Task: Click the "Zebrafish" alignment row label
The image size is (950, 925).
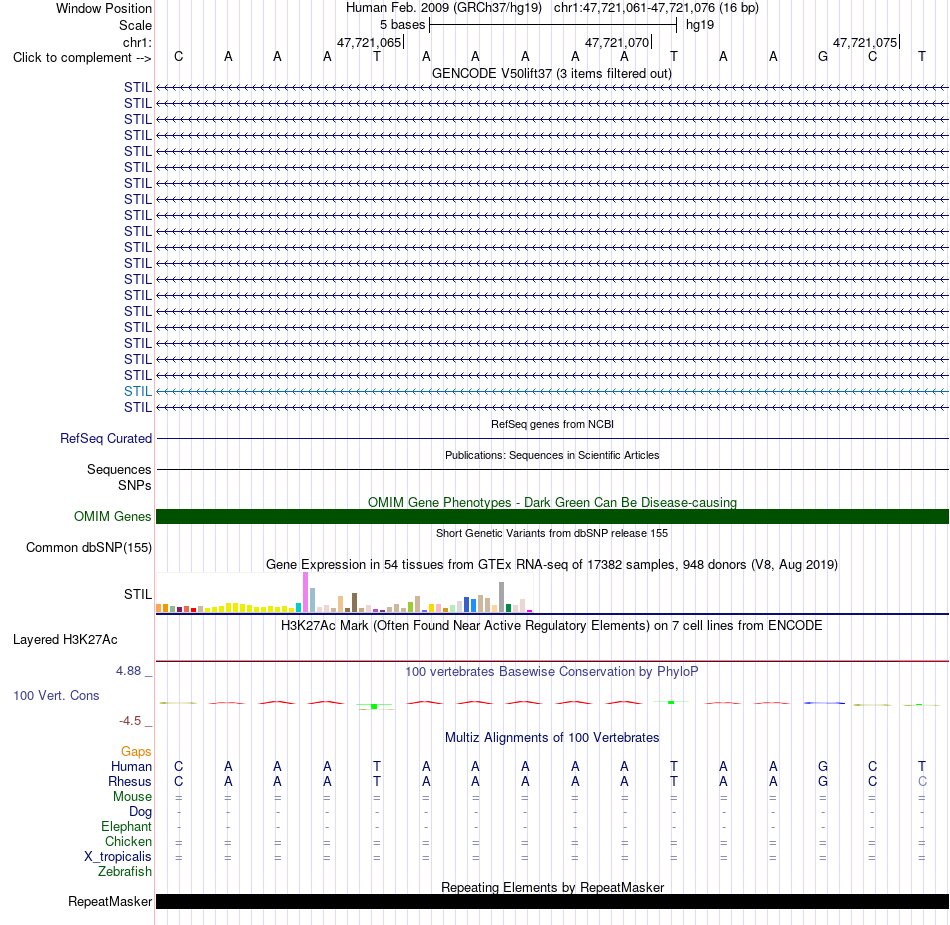Action: click(x=125, y=872)
